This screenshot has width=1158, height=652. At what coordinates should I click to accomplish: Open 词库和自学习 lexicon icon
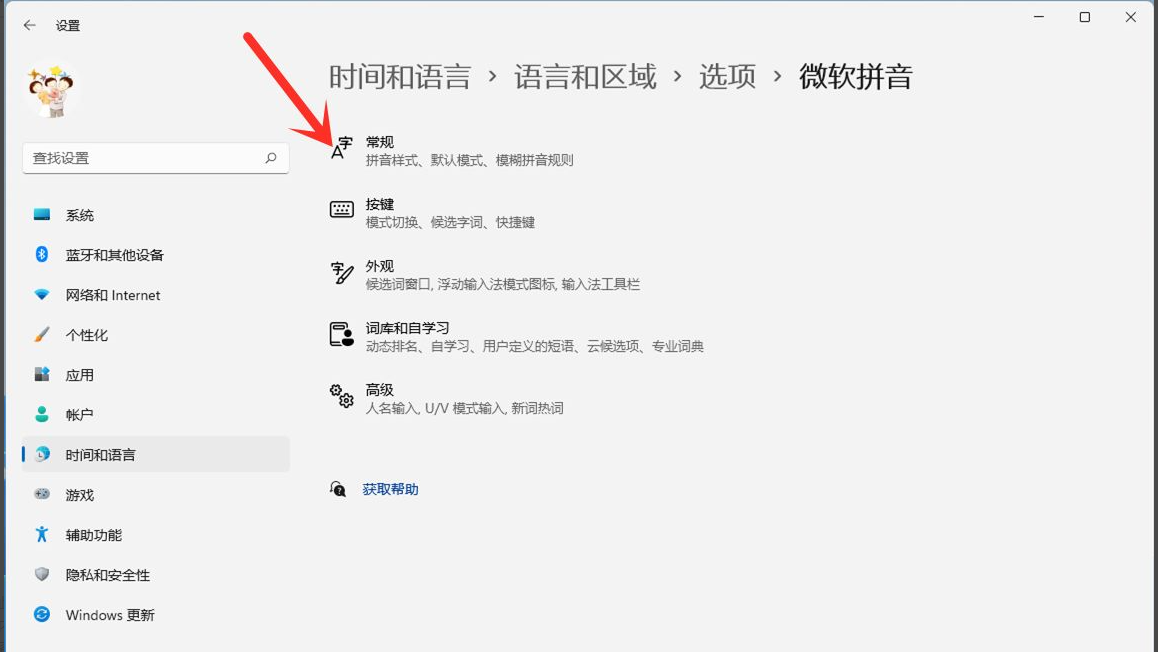[x=342, y=335]
